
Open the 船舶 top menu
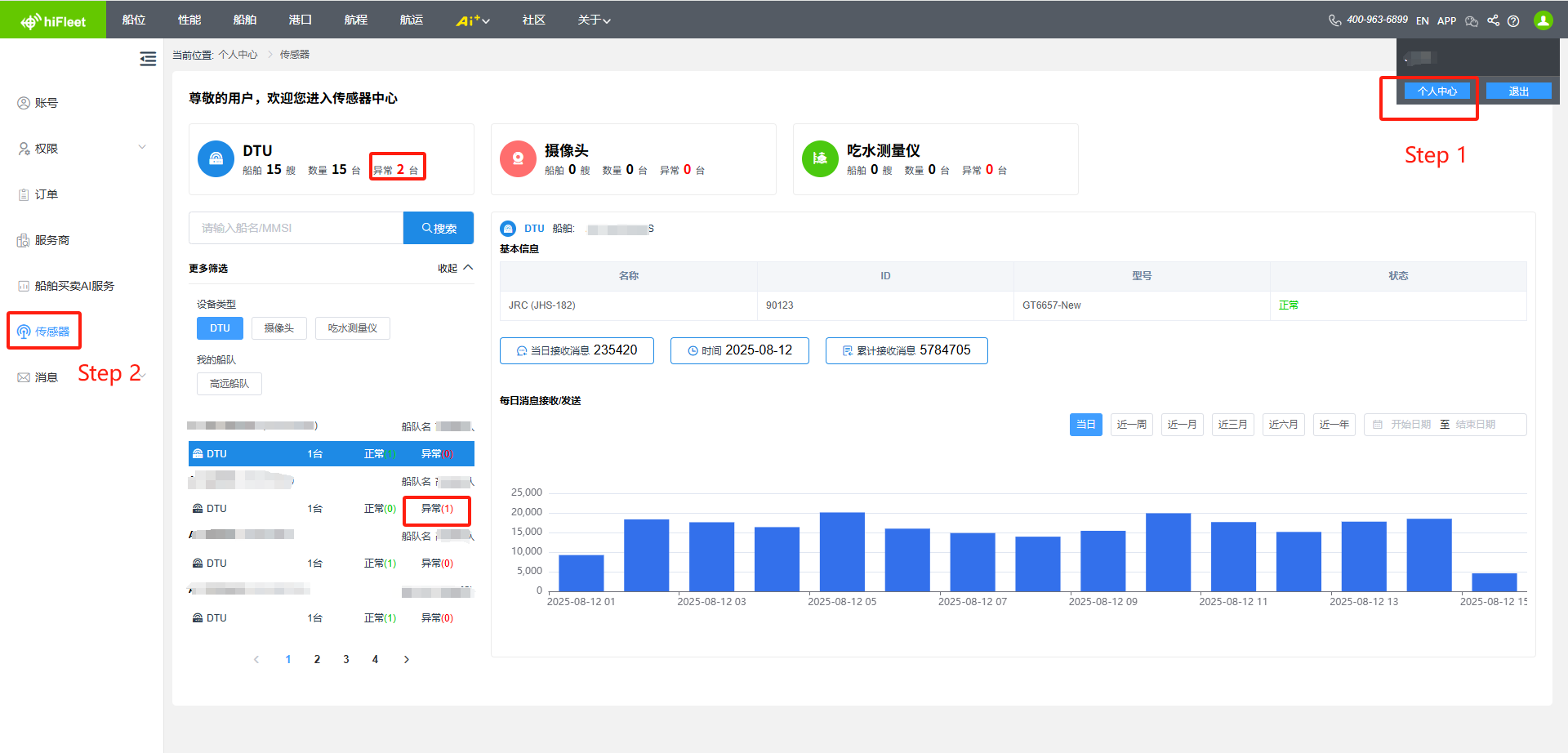point(245,20)
